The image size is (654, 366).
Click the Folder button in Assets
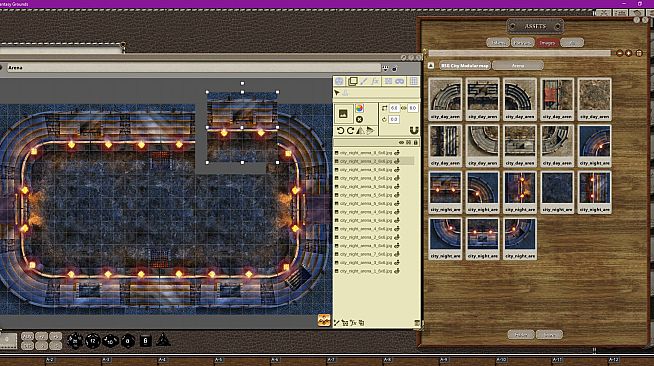click(x=521, y=334)
